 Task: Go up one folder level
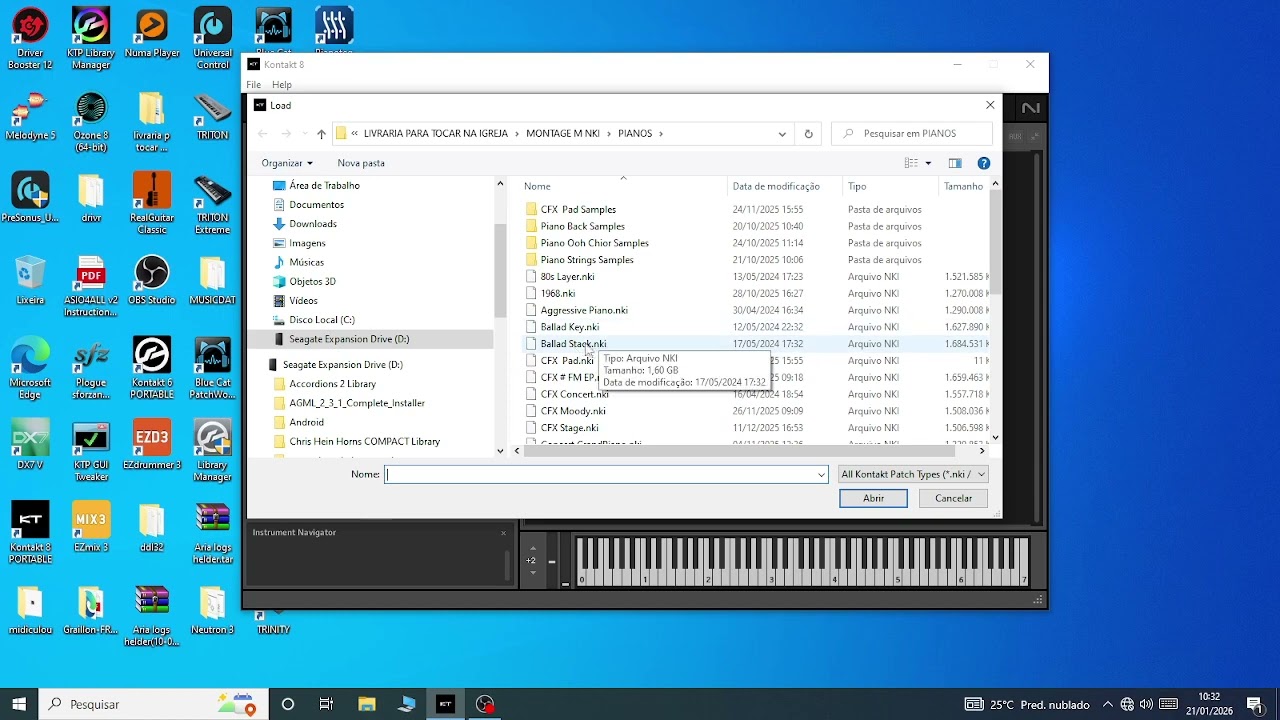coord(321,133)
